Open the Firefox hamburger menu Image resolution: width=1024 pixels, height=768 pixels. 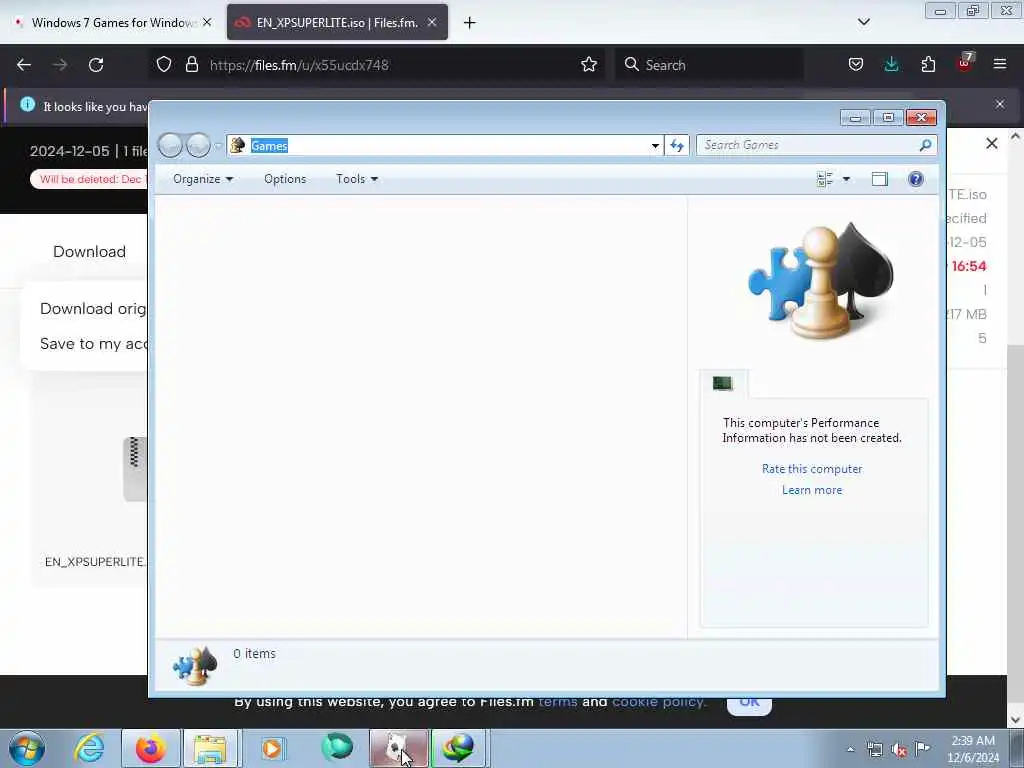click(x=1000, y=64)
